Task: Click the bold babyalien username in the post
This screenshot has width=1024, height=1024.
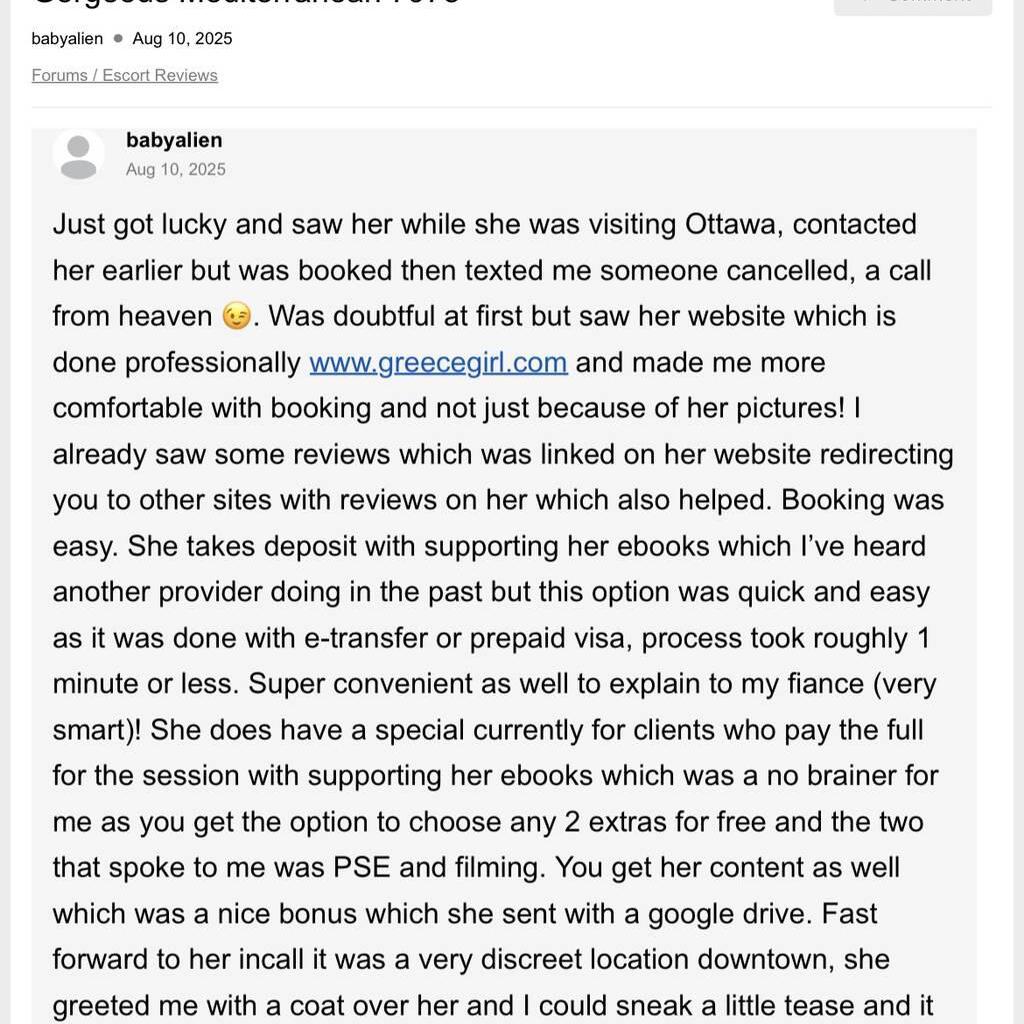Action: click(174, 140)
